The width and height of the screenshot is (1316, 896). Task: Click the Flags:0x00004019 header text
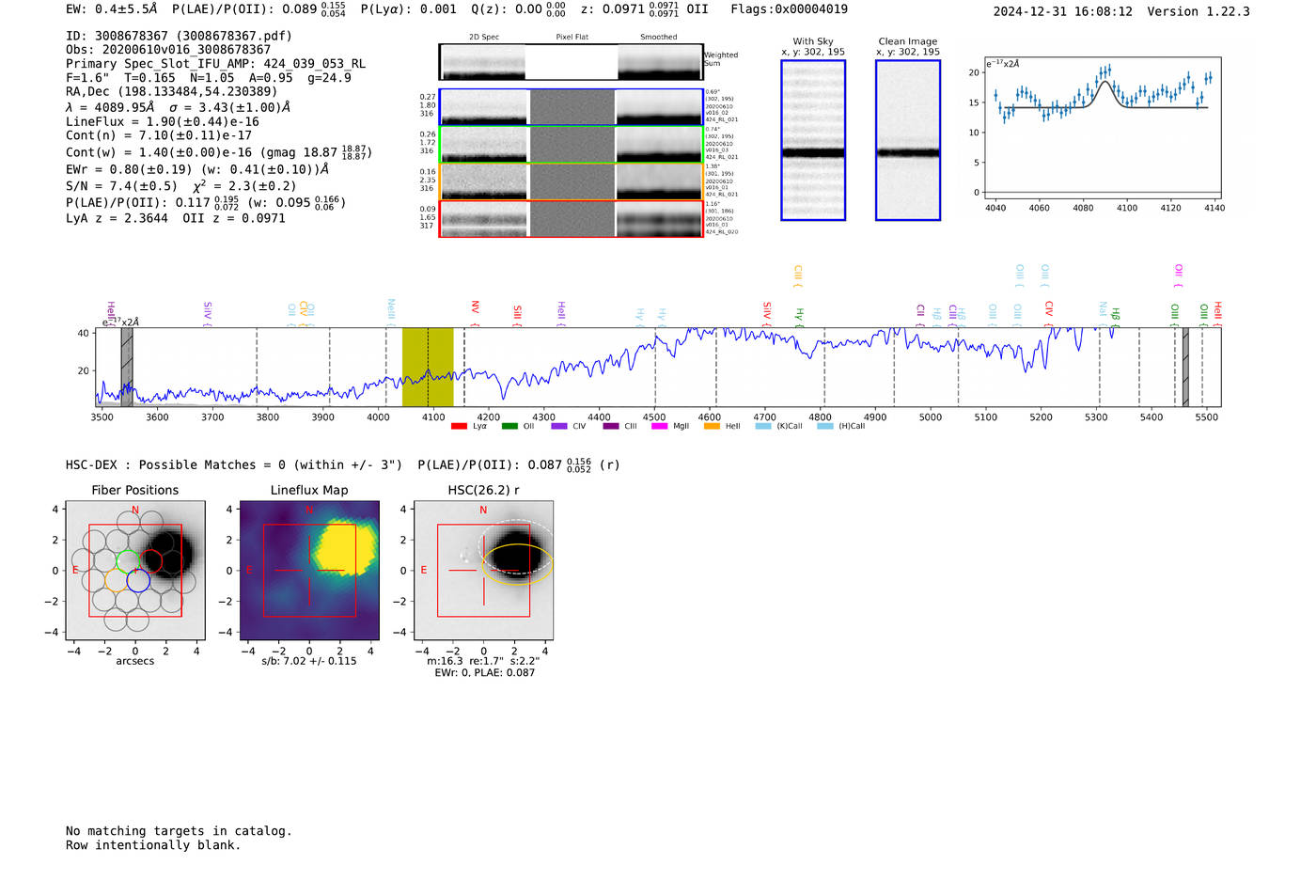790,9
